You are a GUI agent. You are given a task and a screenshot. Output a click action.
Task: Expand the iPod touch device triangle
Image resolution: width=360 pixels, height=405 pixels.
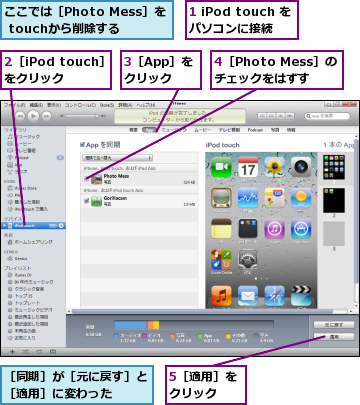pos(4,226)
